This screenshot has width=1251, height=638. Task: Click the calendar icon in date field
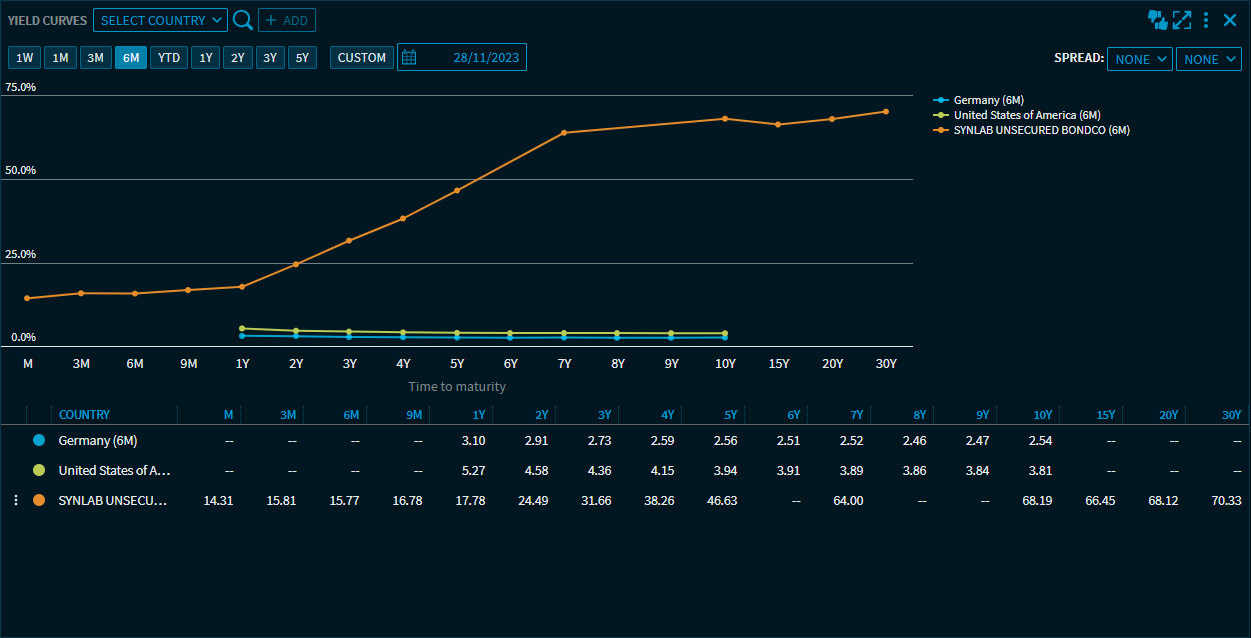tap(409, 58)
